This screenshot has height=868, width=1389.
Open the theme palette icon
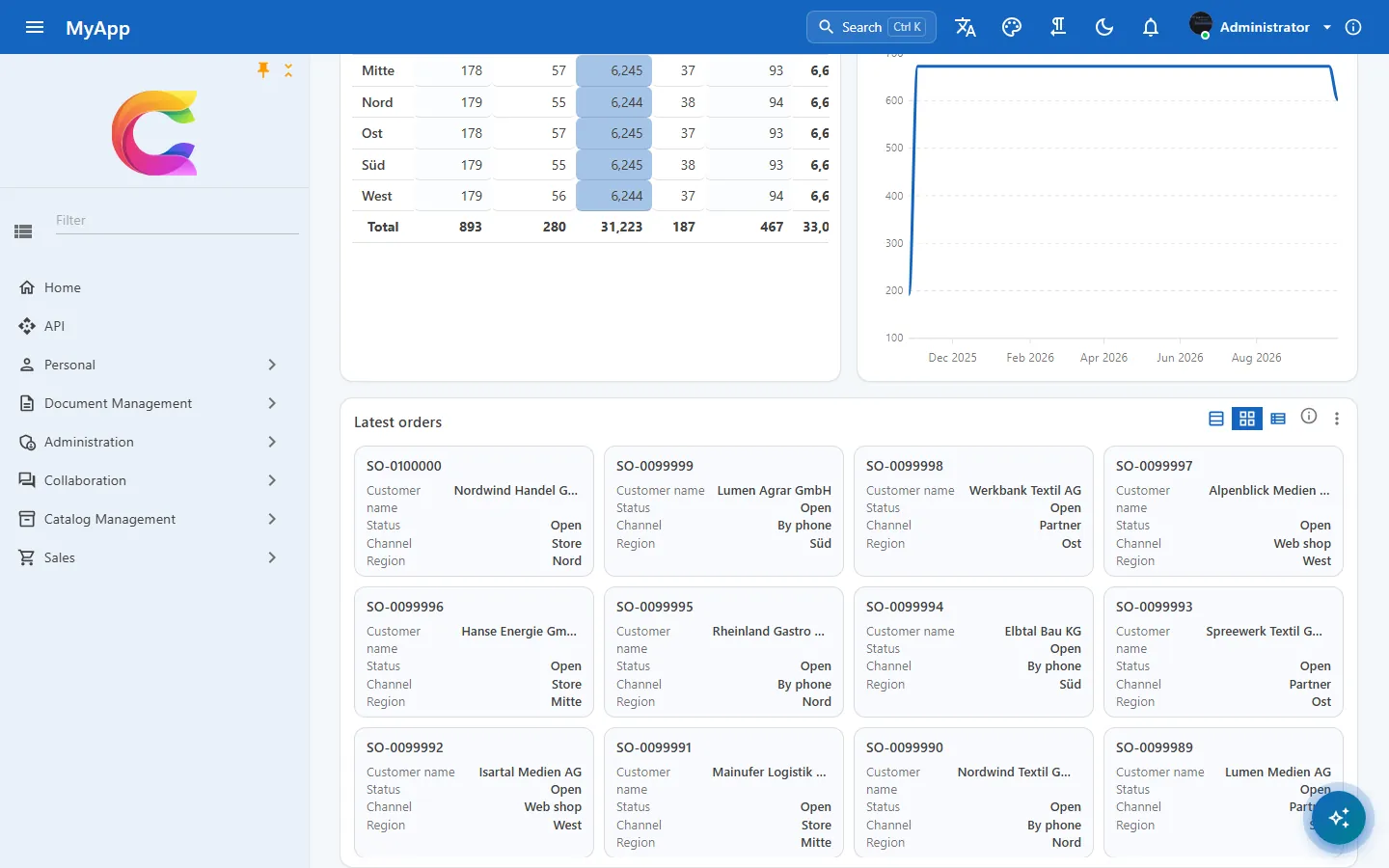tap(1012, 27)
